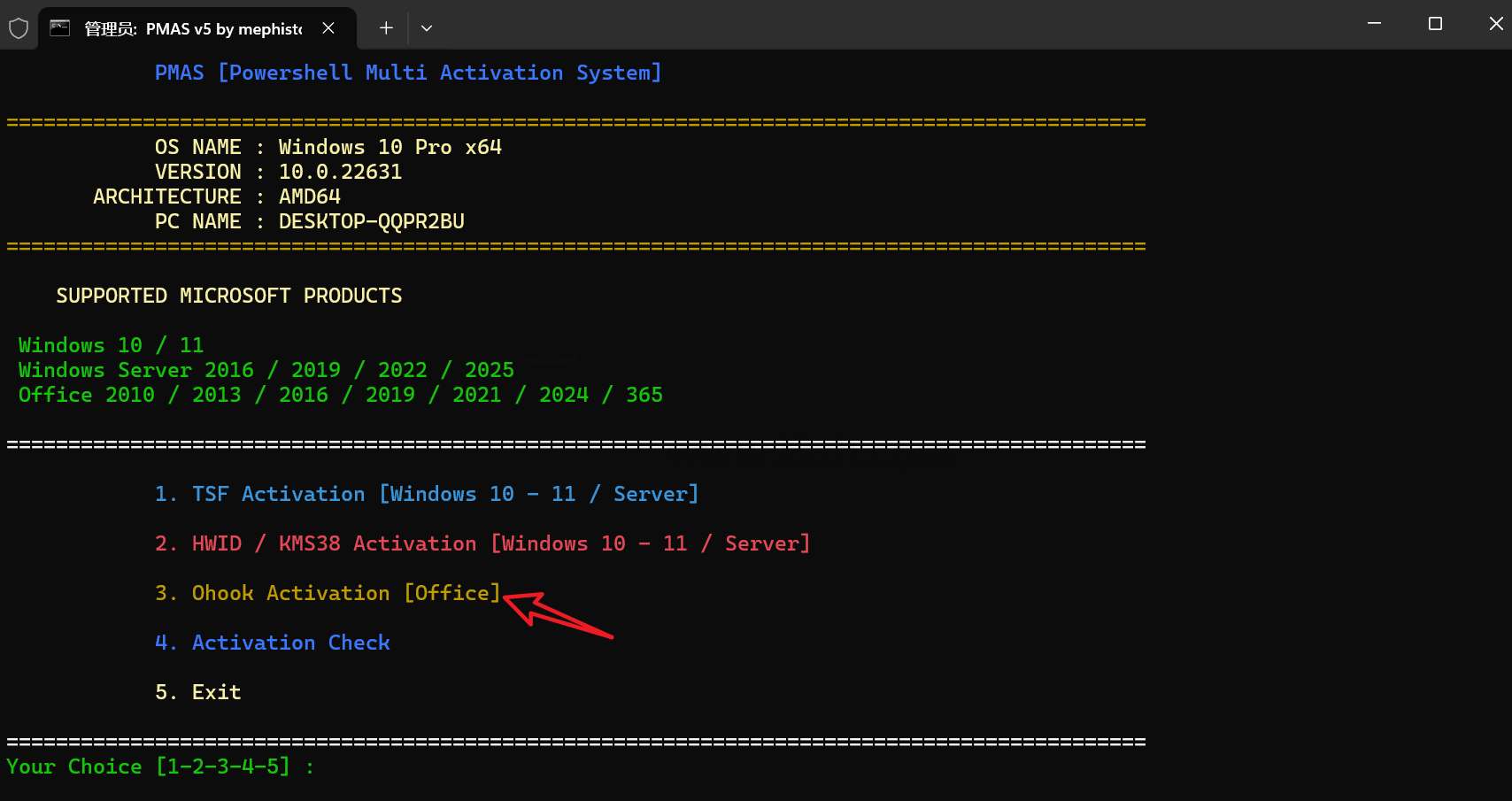This screenshot has width=1512, height=801.
Task: Close the PMAS v5 tab
Action: 328,28
